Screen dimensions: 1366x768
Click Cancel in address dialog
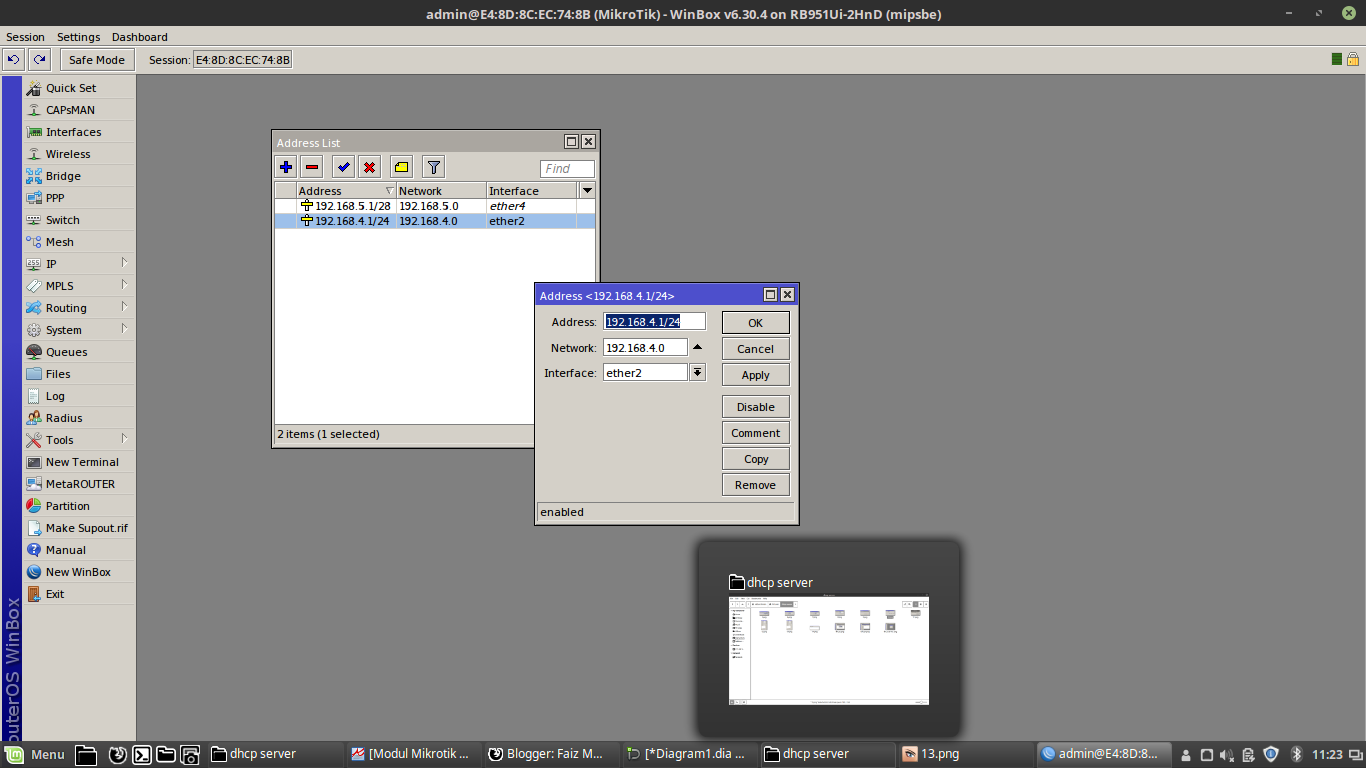[755, 349]
